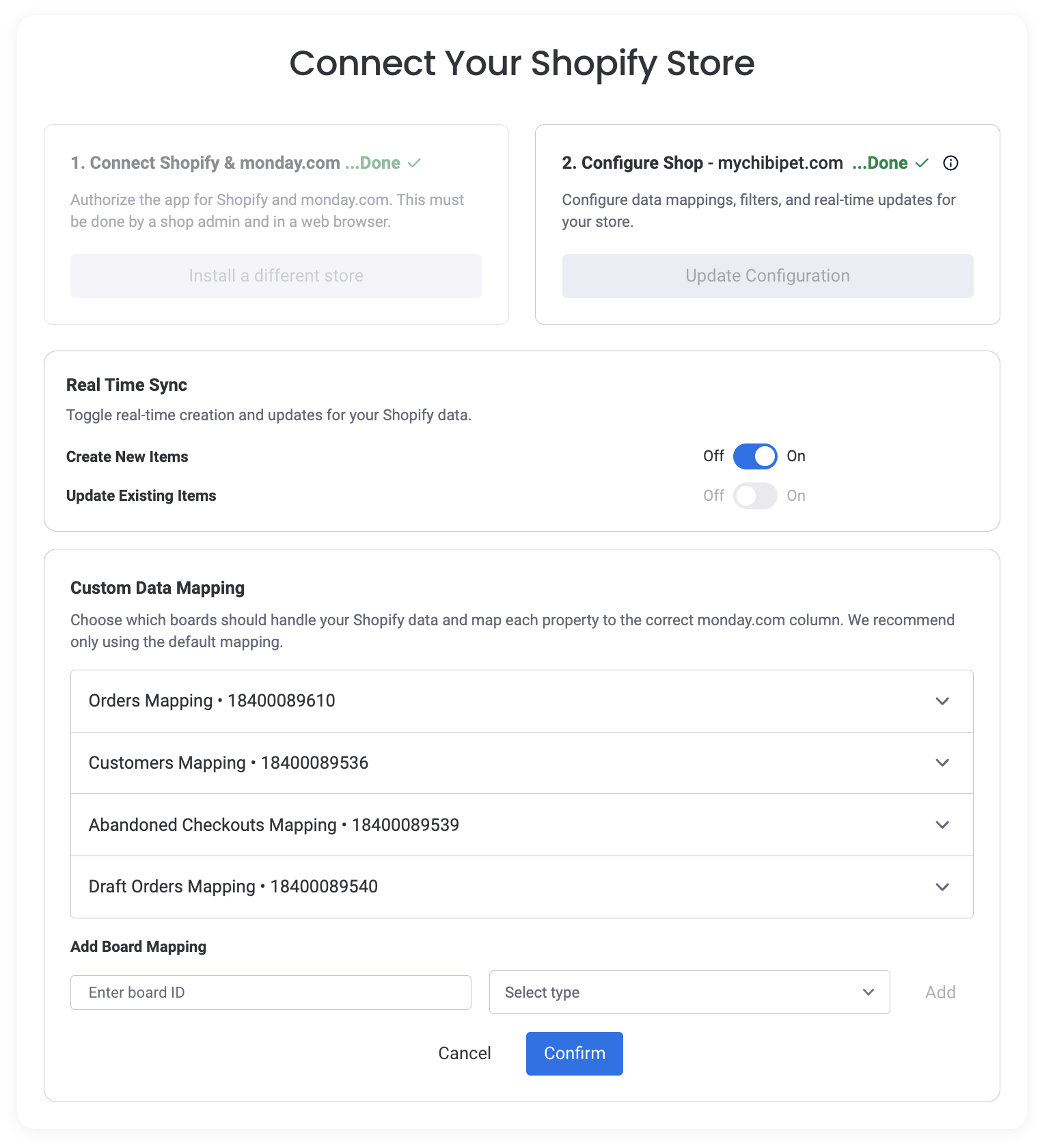Expand the Customers Mapping section chevron
This screenshot has height=1148, width=1040.
942,763
